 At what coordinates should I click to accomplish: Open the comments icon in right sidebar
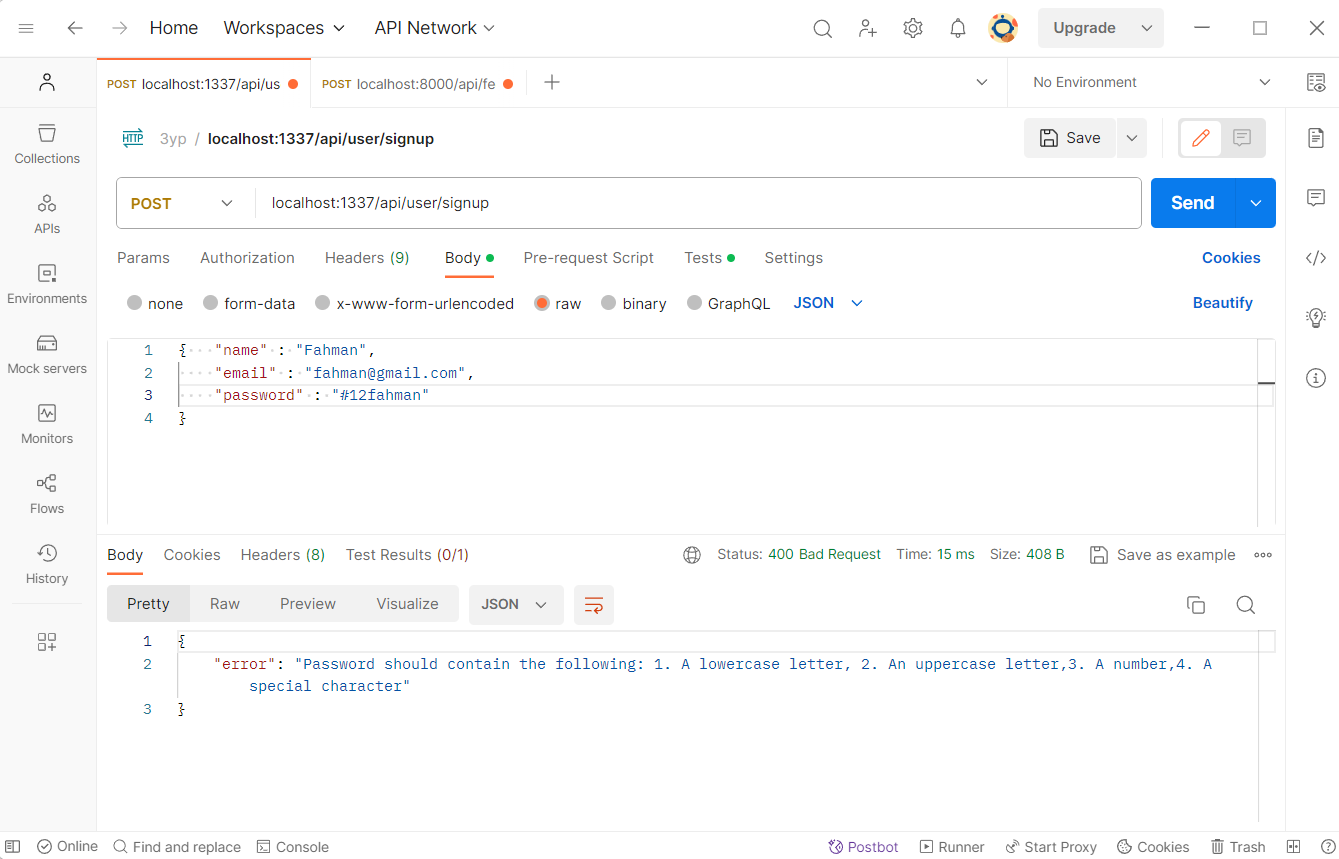click(x=1316, y=198)
